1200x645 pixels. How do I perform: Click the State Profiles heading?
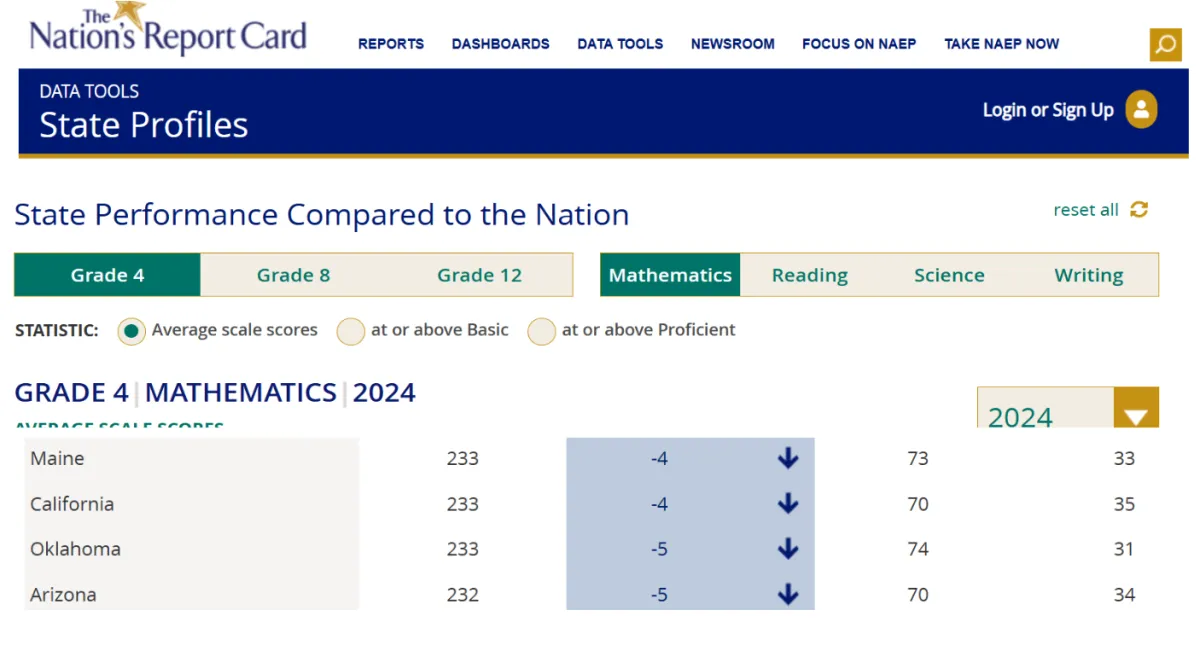[x=144, y=125]
